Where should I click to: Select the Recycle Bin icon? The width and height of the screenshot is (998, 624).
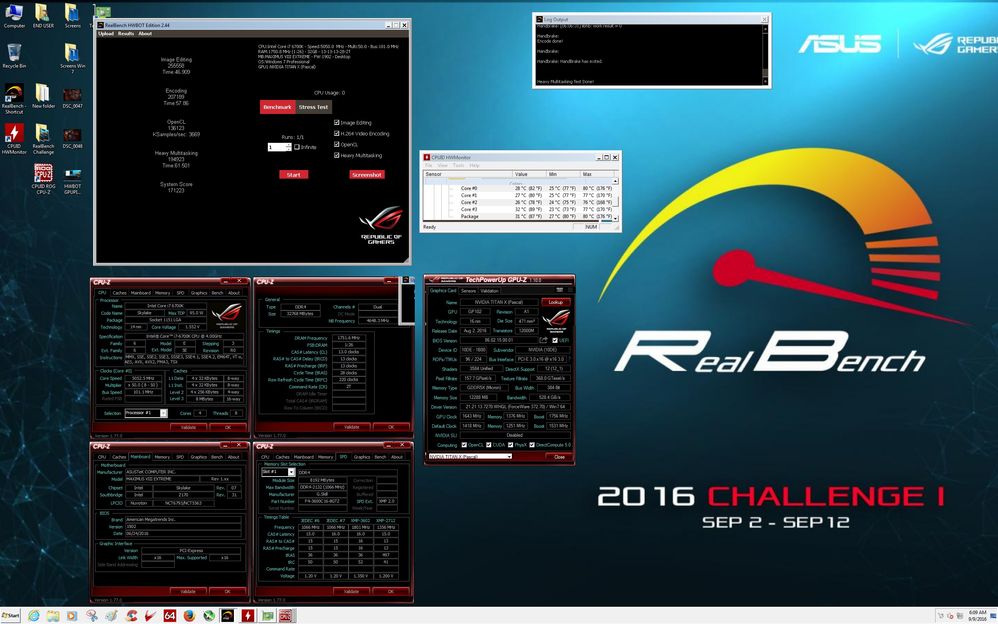[x=14, y=56]
